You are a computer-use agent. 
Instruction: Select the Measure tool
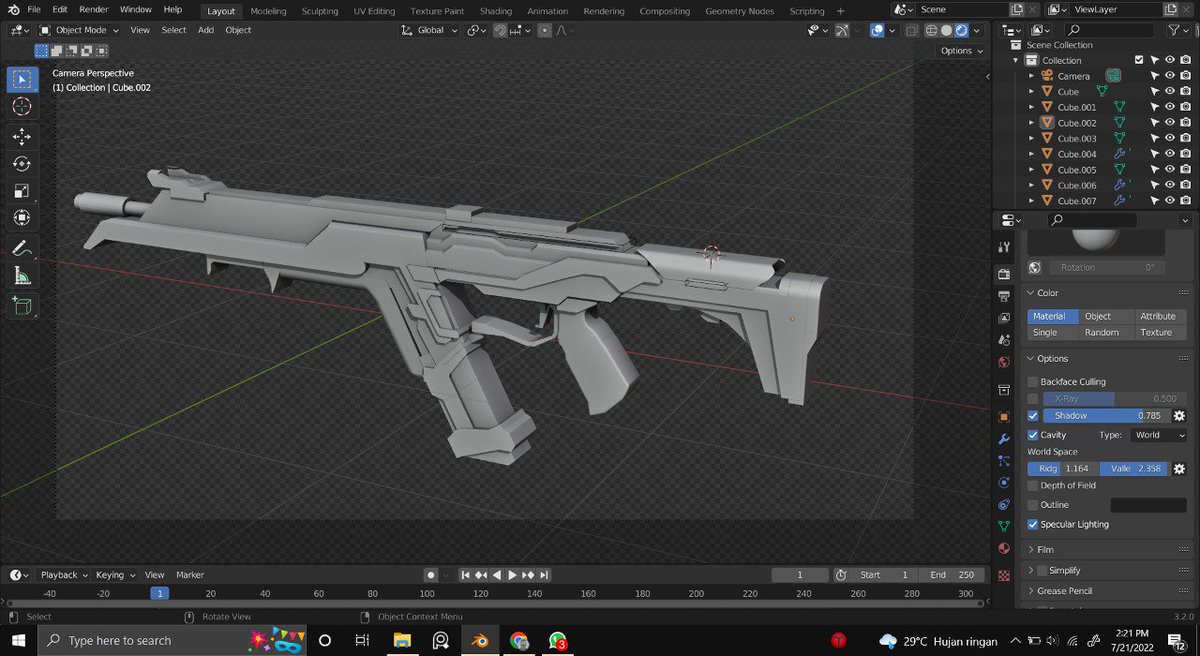click(x=22, y=275)
